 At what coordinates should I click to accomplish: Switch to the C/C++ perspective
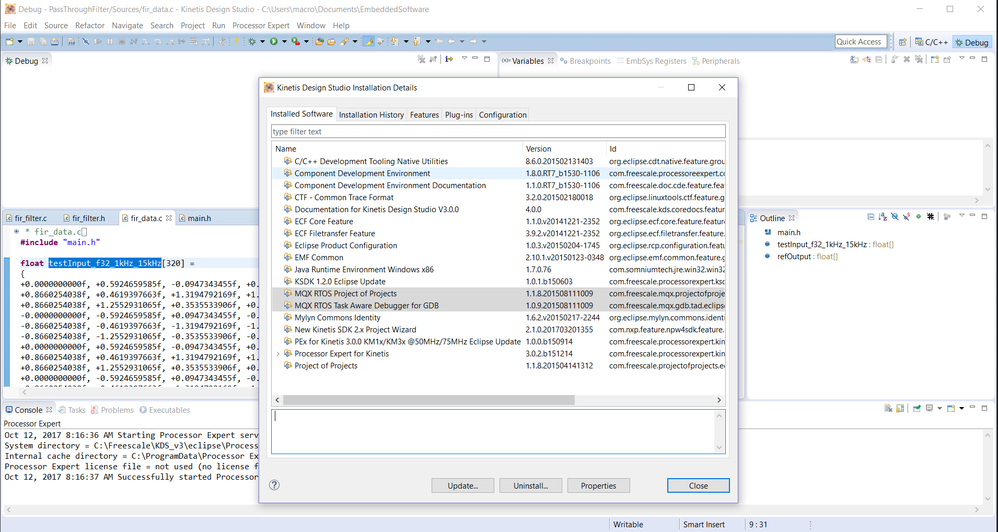tap(931, 42)
